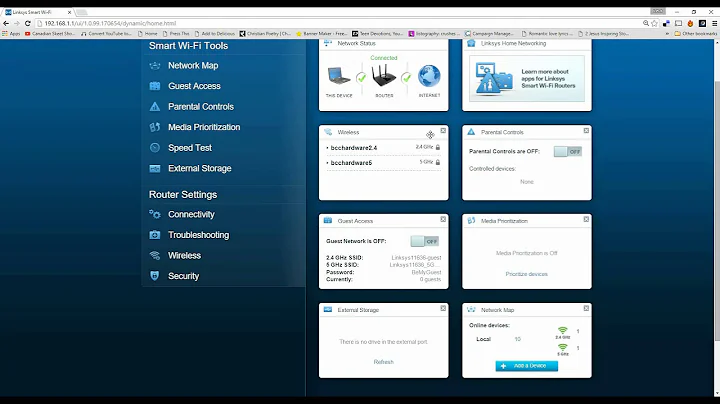Select the Linksys Smart Wi-Fi browser tab
The width and height of the screenshot is (720, 404).
point(38,12)
